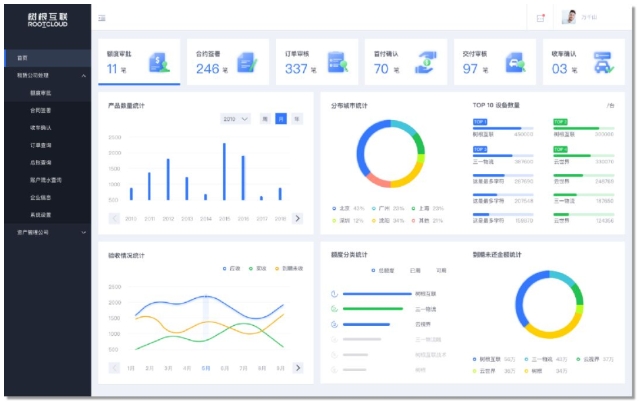Click previous arrow on 回款情况统计 chart
Screen dimensions: 640x402
(116, 368)
